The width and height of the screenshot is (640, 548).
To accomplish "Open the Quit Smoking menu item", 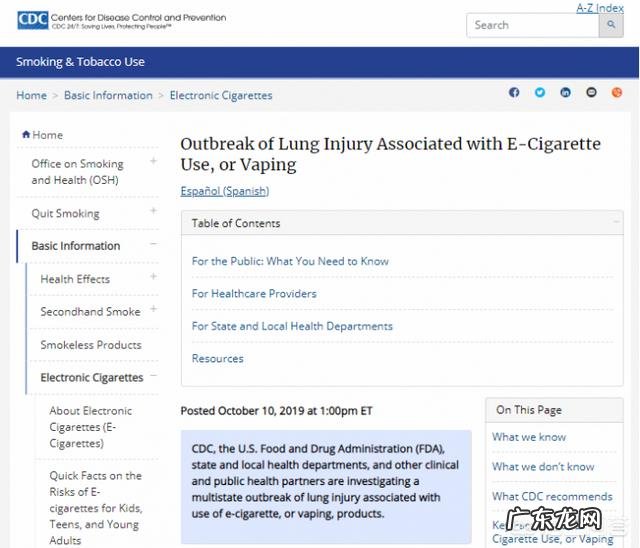I will pos(65,213).
